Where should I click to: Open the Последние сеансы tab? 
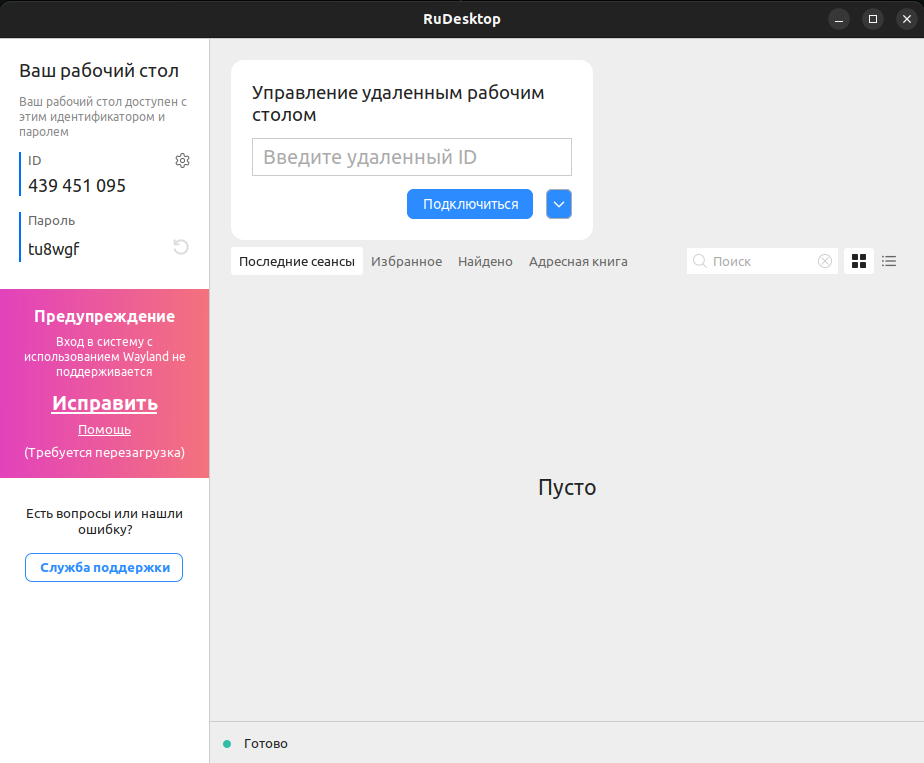(x=297, y=261)
